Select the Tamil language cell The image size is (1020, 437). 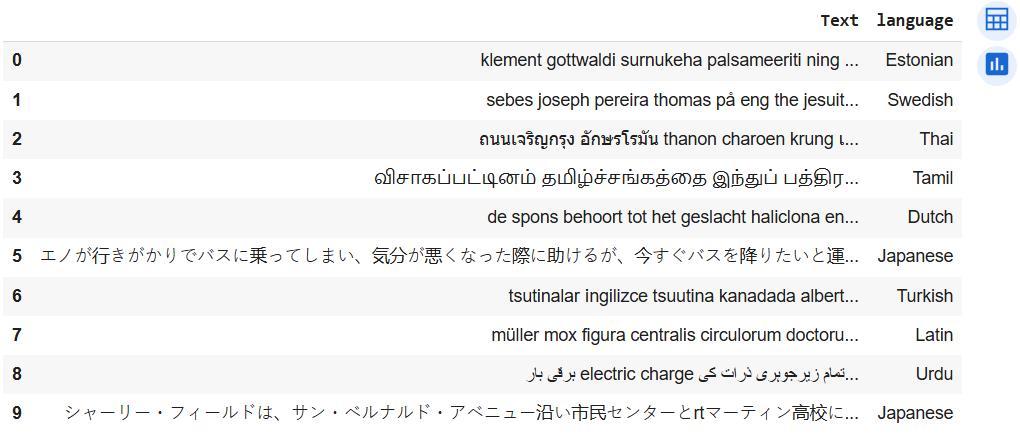click(933, 178)
